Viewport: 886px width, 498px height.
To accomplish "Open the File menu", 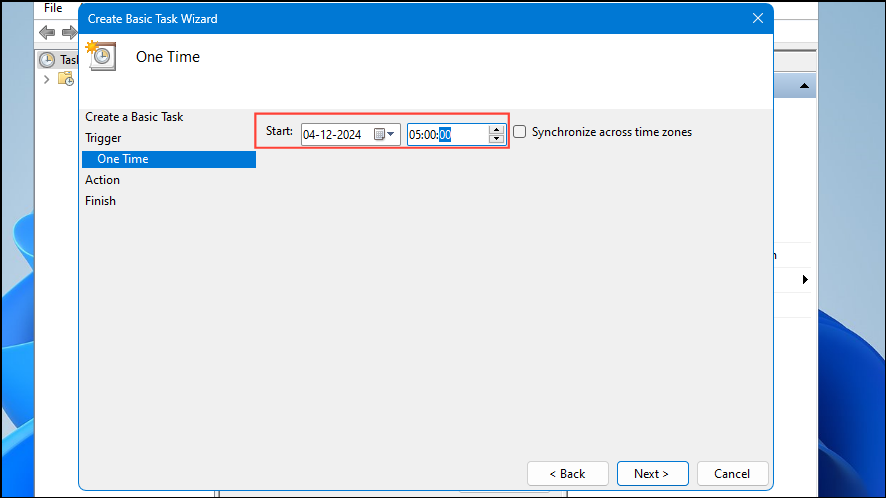I will coord(53,8).
